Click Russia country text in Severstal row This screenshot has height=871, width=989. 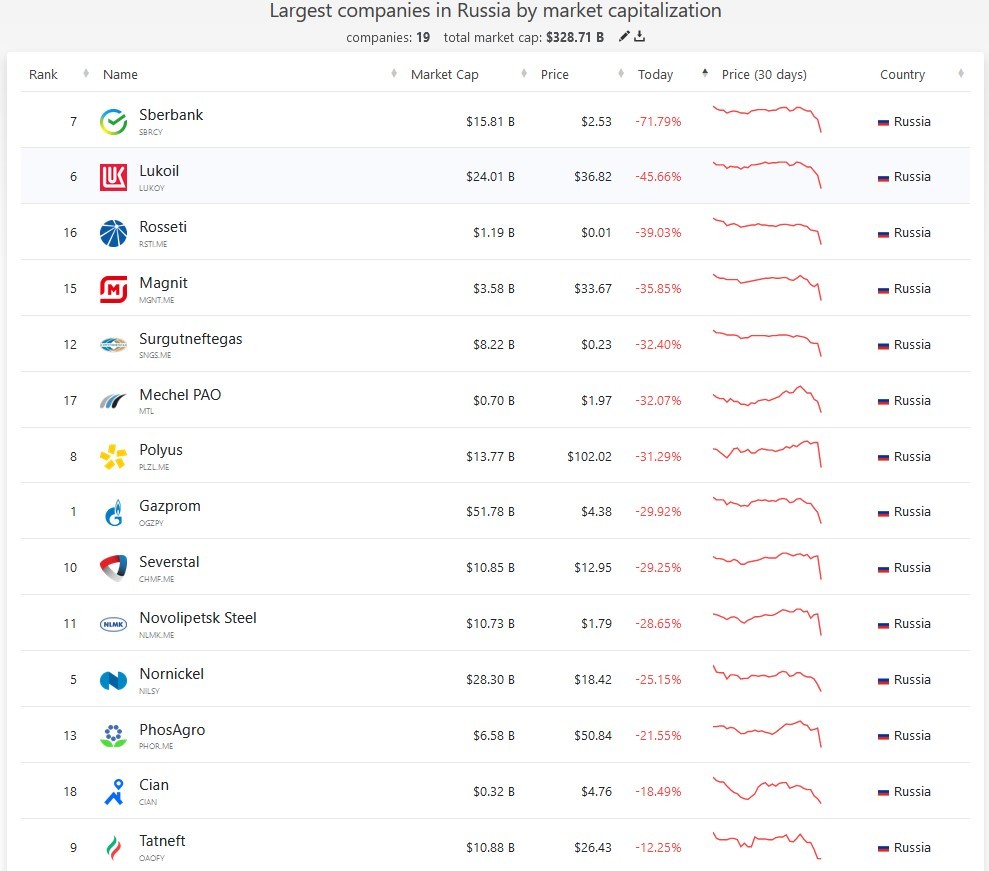point(912,568)
